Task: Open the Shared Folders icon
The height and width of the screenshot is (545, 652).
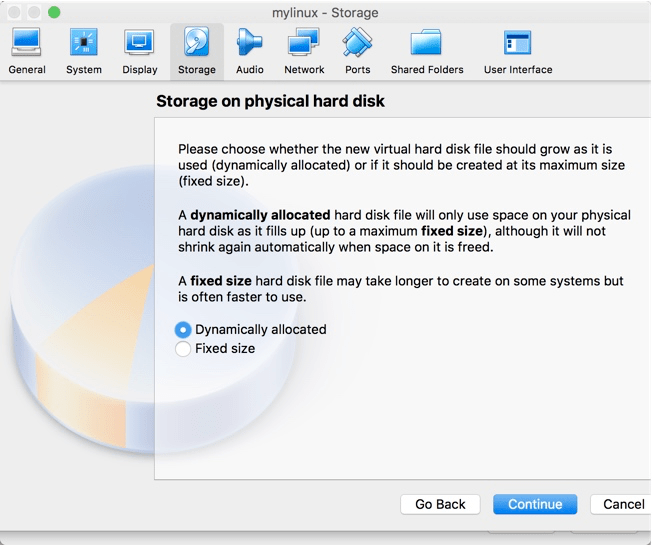Action: (x=426, y=42)
